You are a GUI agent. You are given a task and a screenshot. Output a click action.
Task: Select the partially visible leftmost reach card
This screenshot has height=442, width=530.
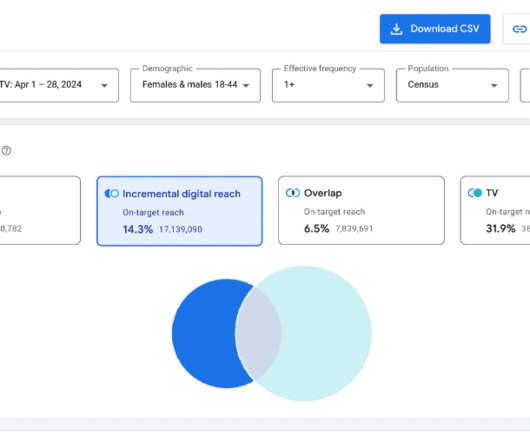pyautogui.click(x=40, y=210)
